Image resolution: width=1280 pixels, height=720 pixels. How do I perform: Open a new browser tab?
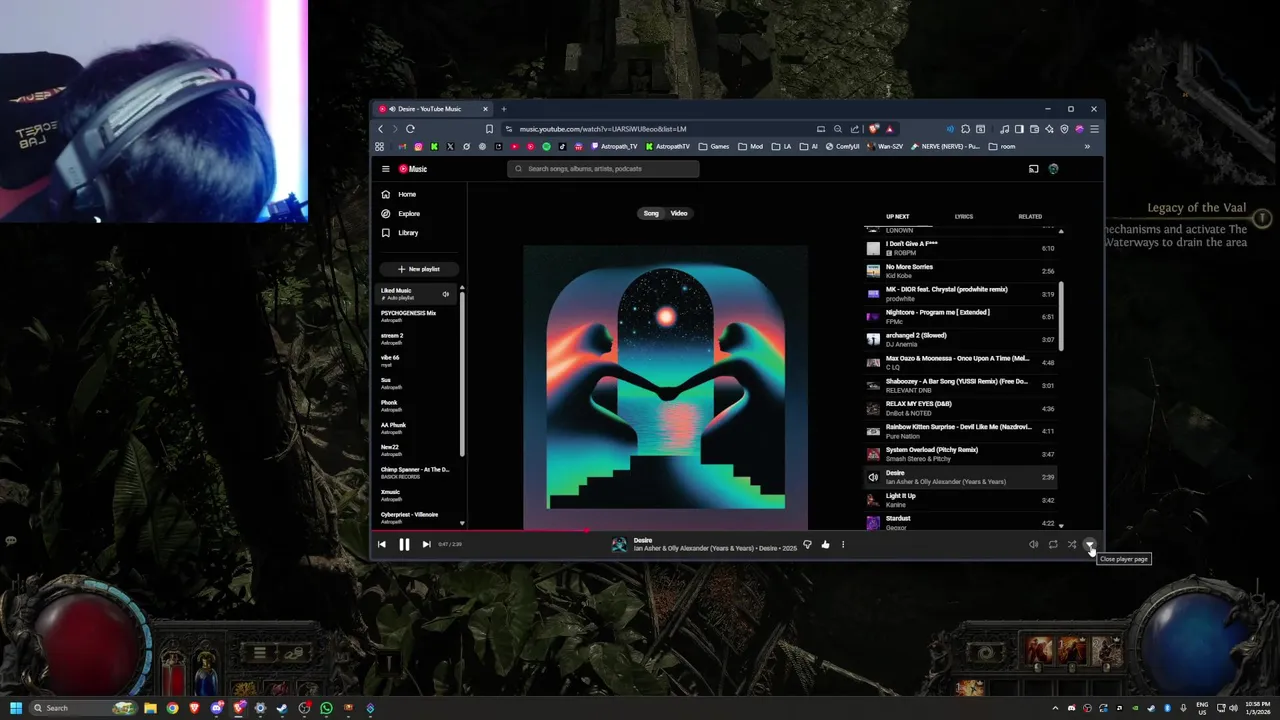coord(503,109)
